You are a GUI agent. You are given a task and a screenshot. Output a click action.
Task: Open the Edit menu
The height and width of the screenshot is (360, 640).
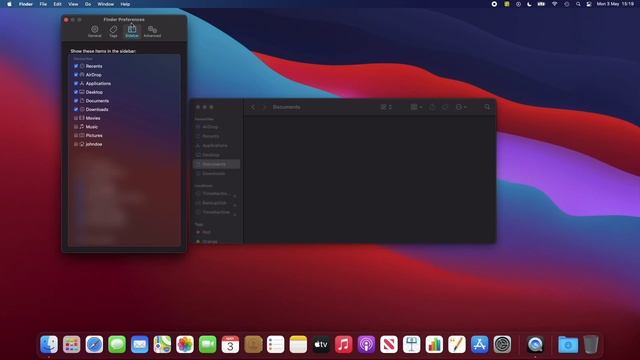tap(58, 4)
